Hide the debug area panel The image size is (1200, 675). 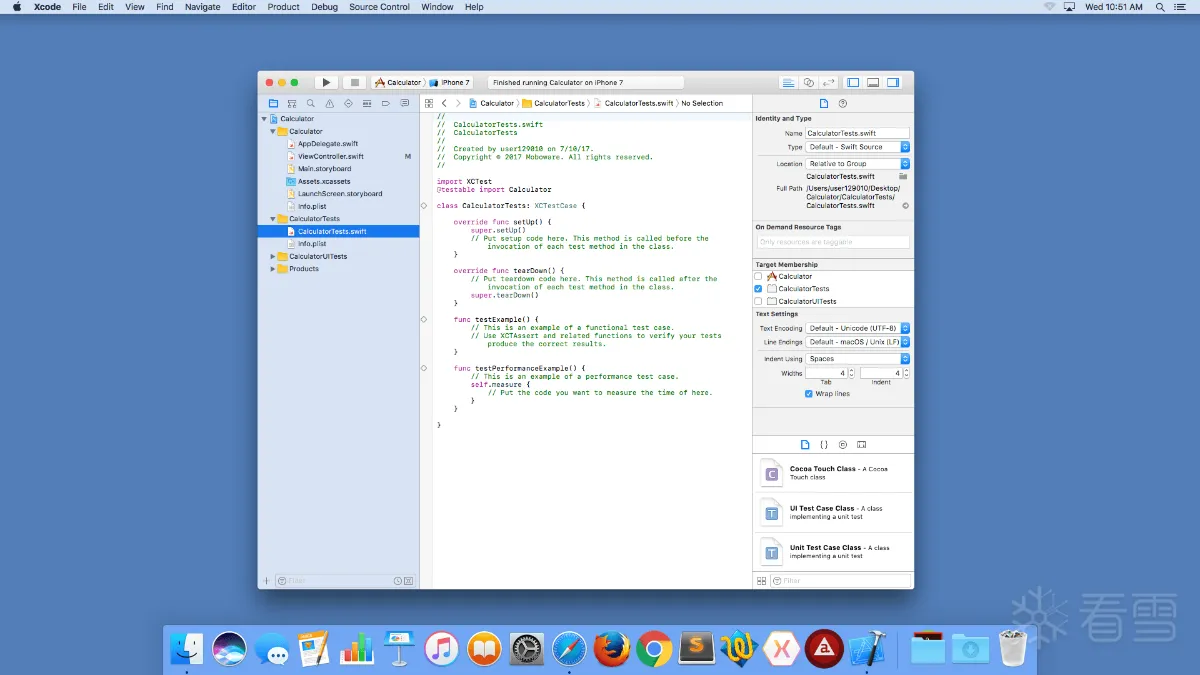(x=873, y=83)
